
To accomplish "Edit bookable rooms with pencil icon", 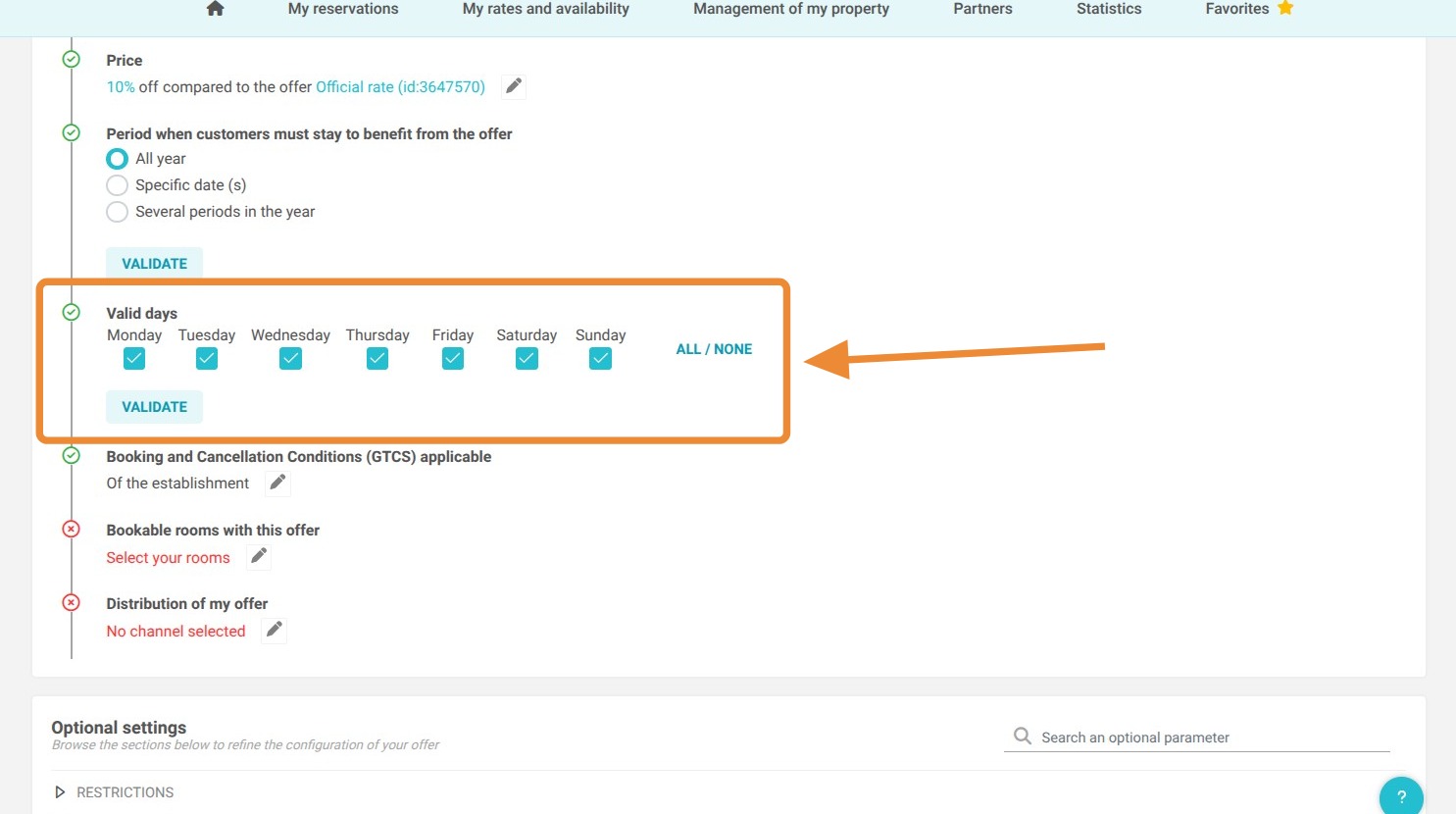I will pyautogui.click(x=259, y=557).
